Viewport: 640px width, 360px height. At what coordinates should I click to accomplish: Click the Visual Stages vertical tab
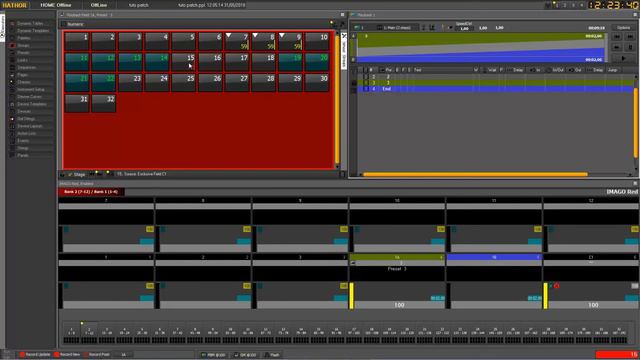click(x=344, y=51)
